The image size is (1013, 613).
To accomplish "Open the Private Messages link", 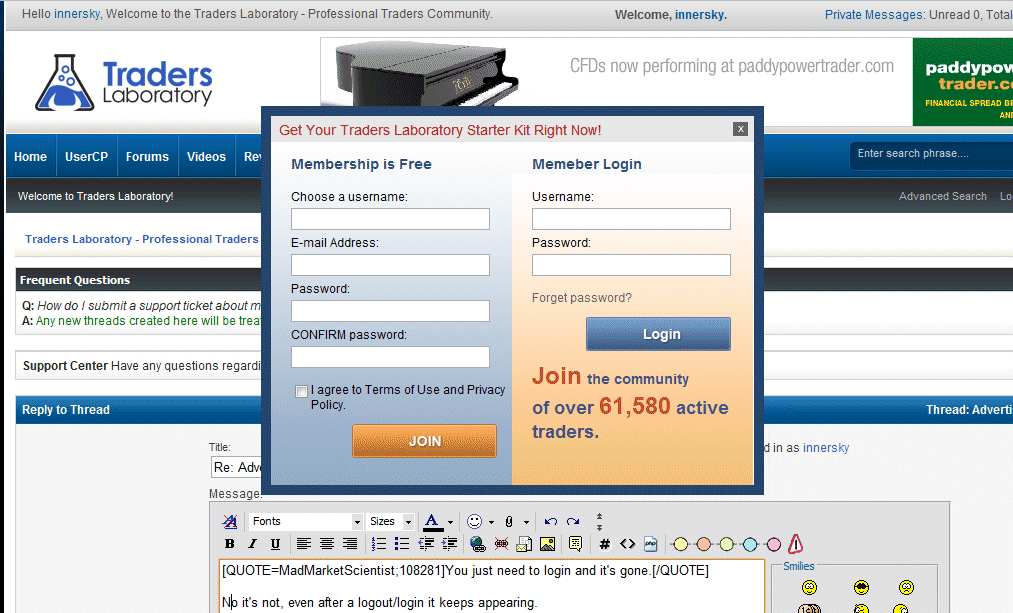I will click(x=873, y=14).
